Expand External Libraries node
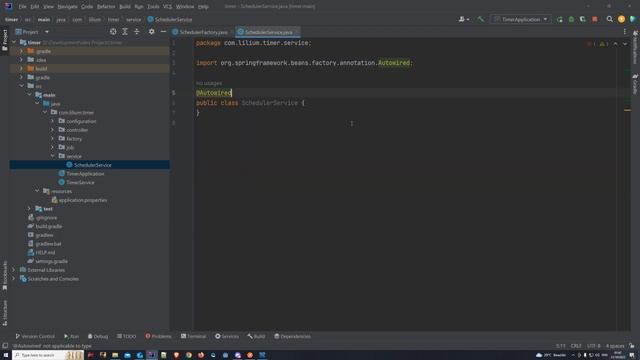 coord(14,270)
